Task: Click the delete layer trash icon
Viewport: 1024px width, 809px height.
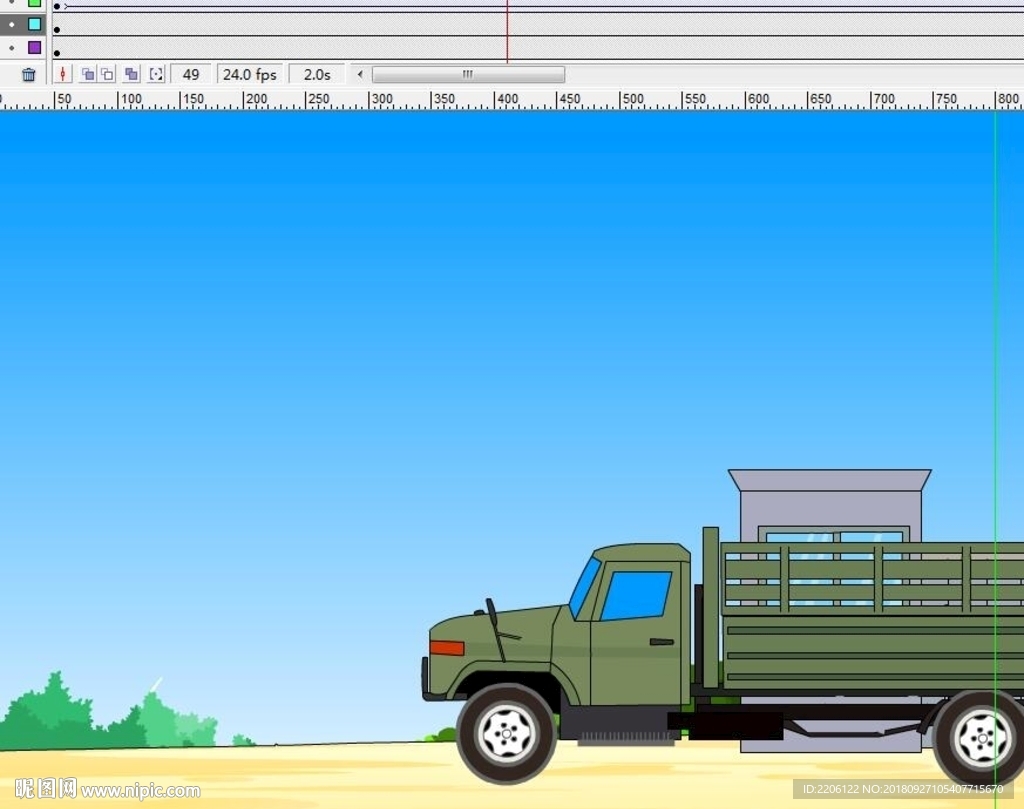Action: tap(28, 74)
